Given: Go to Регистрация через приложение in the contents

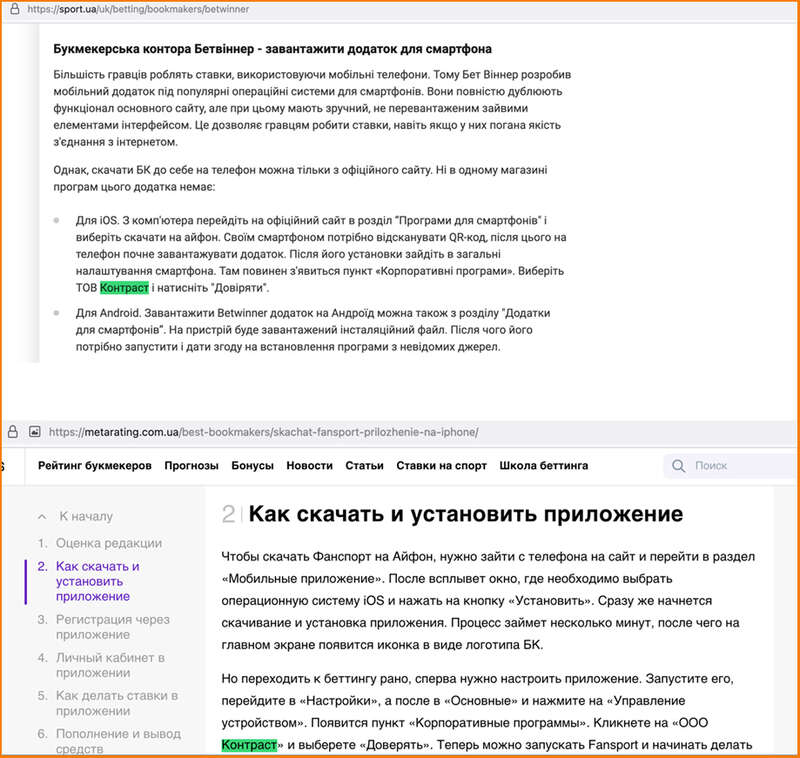Looking at the screenshot, I should tap(112, 627).
